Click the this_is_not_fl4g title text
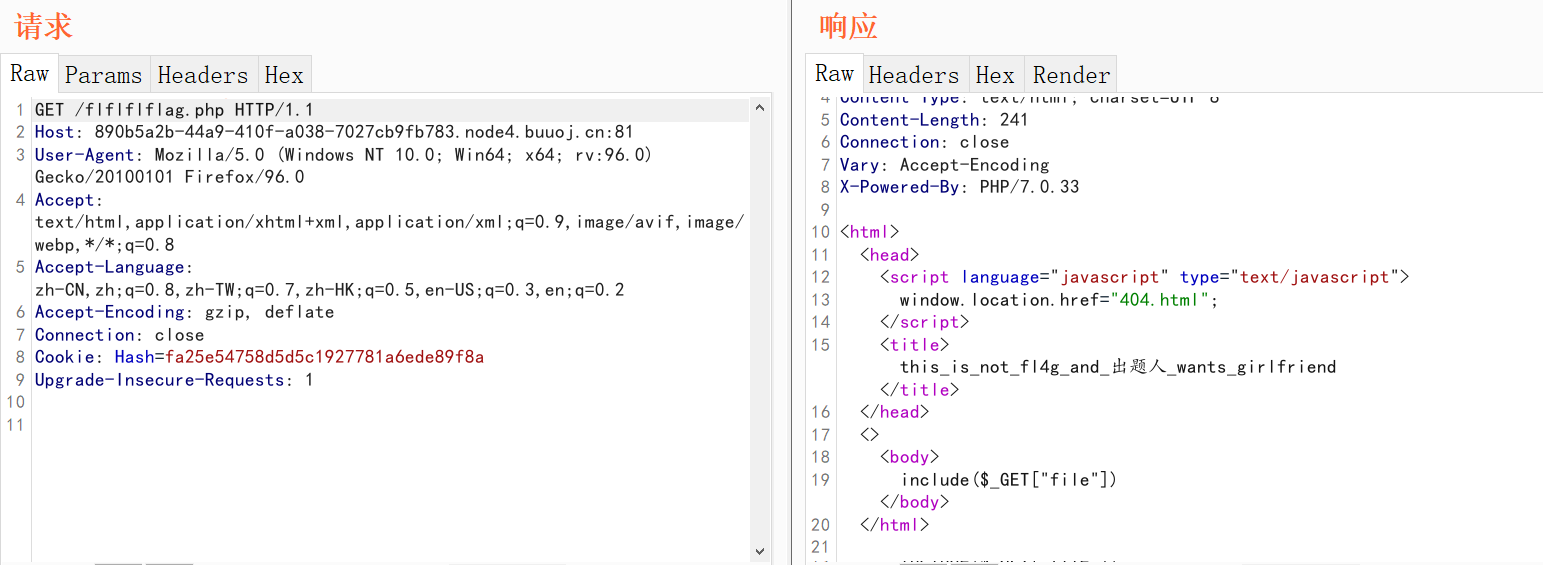The width and height of the screenshot is (1543, 565). [x=1118, y=367]
